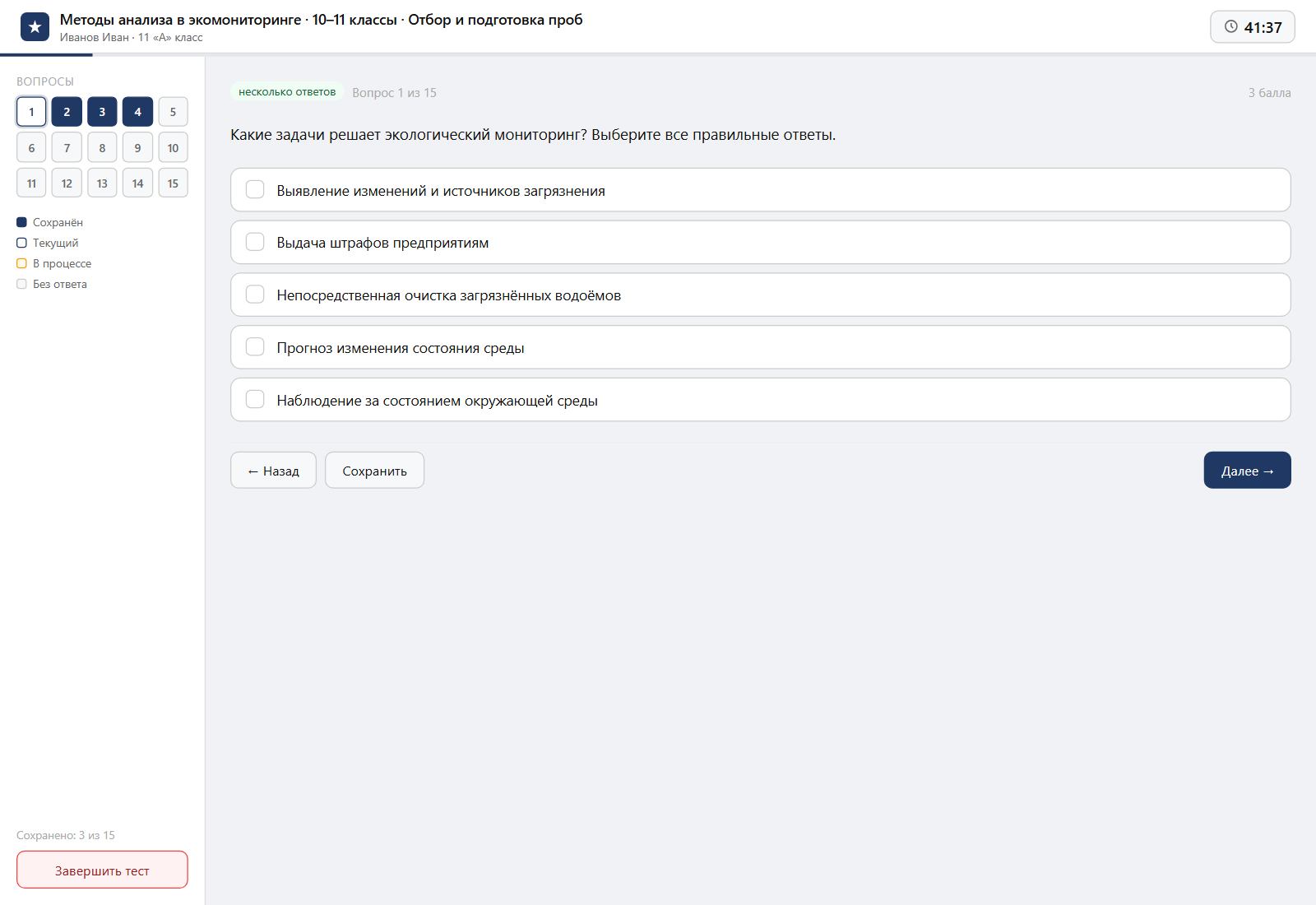1316x905 pixels.
Task: Click the question text about ecological monitoring
Action: point(533,135)
